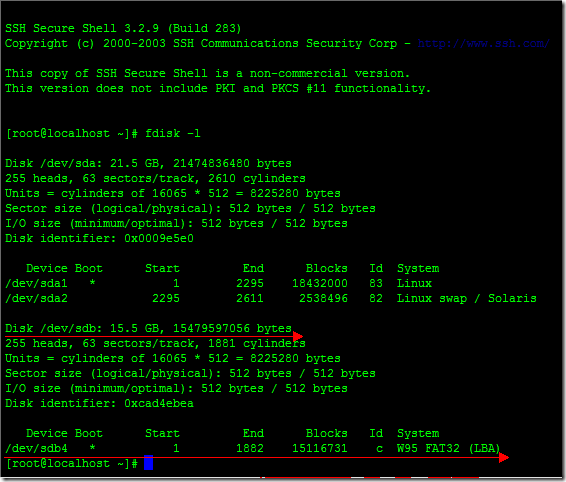Click the End value 1882
This screenshot has width=566, height=482.
[x=250, y=448]
